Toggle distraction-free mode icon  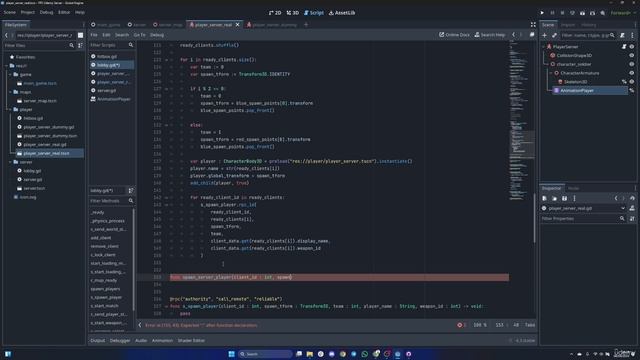coord(533,25)
